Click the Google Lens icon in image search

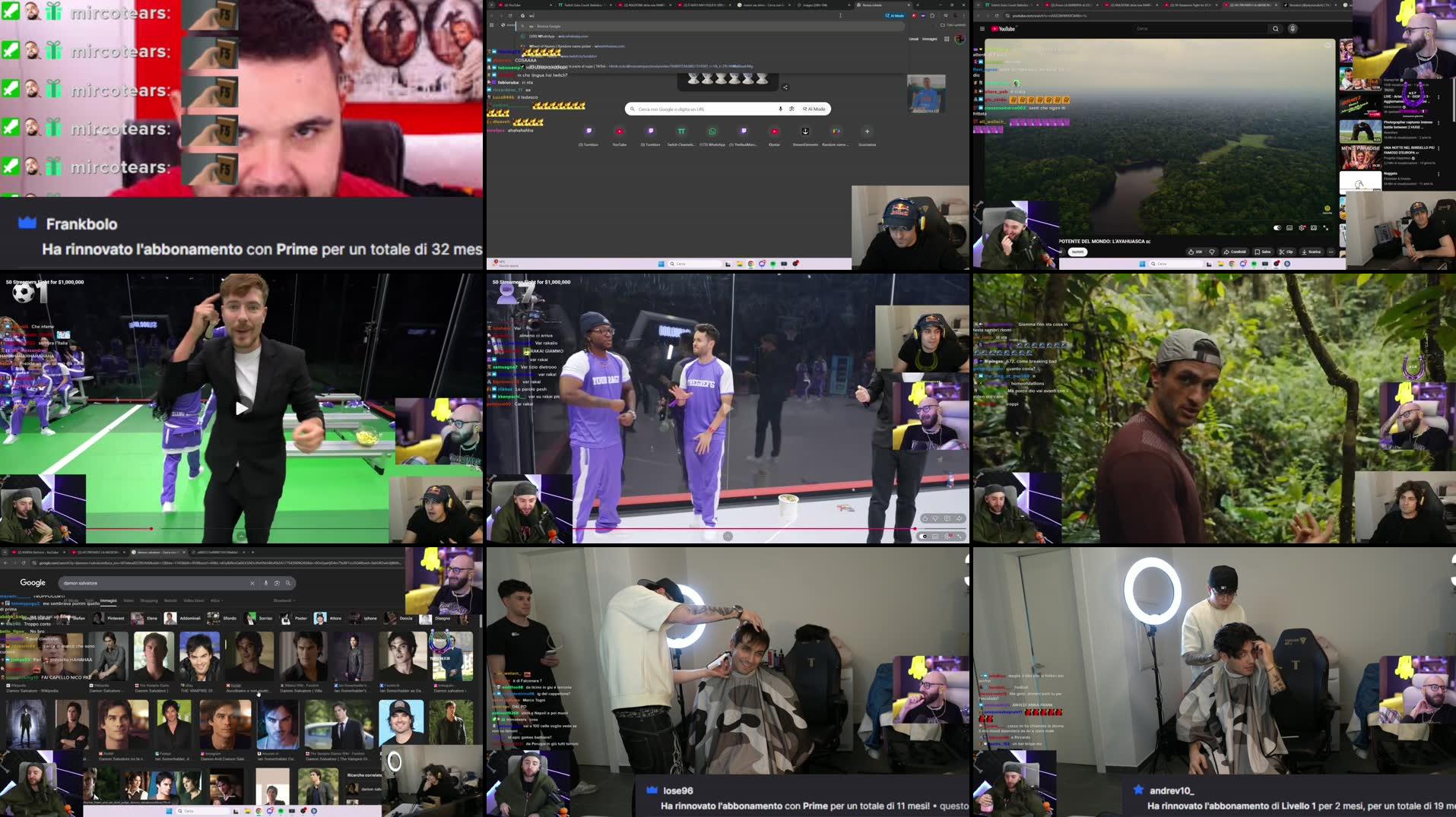point(277,583)
